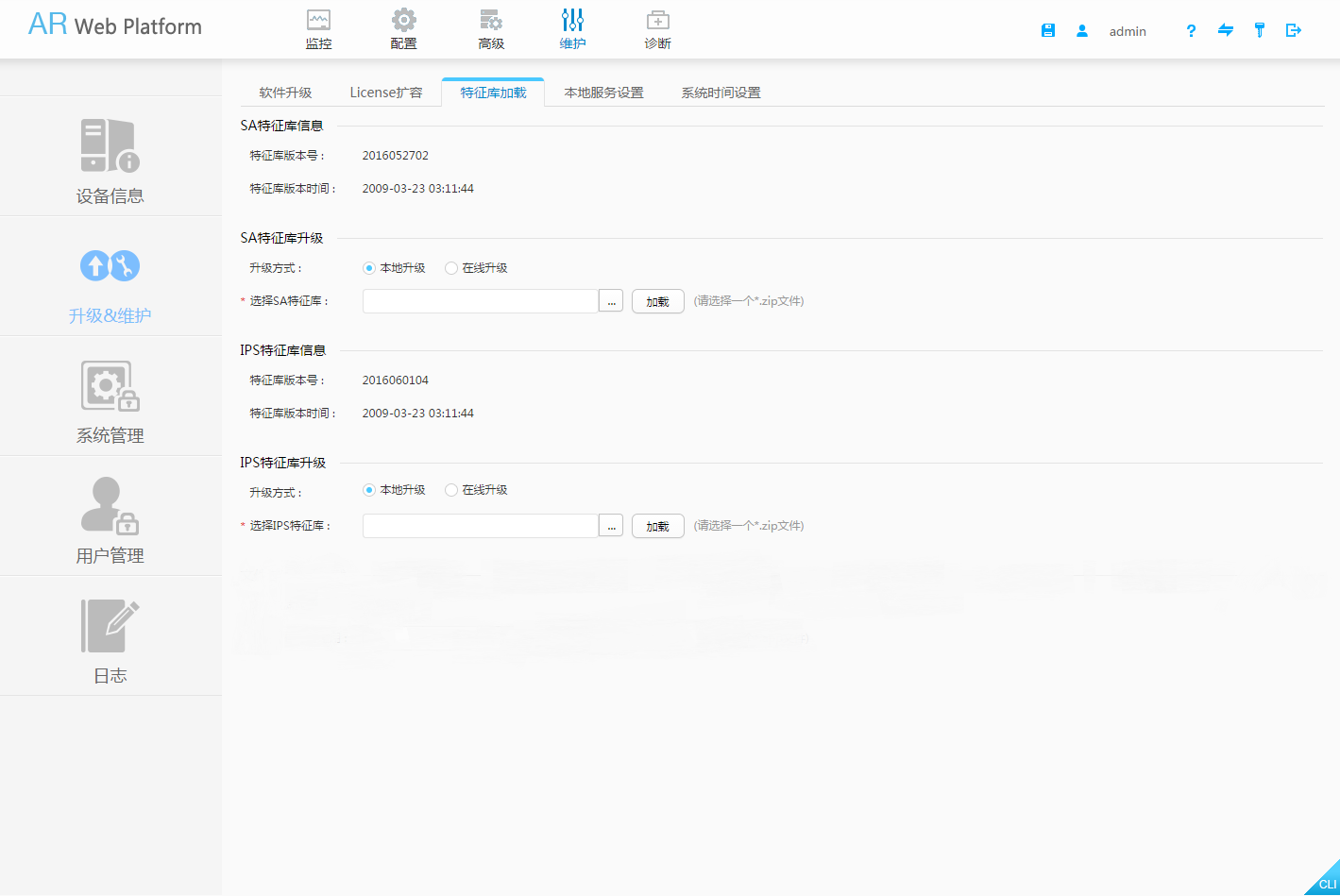The width and height of the screenshot is (1340, 896).
Task: Click the 选择IPS特征库 file path field
Action: pyautogui.click(x=481, y=526)
